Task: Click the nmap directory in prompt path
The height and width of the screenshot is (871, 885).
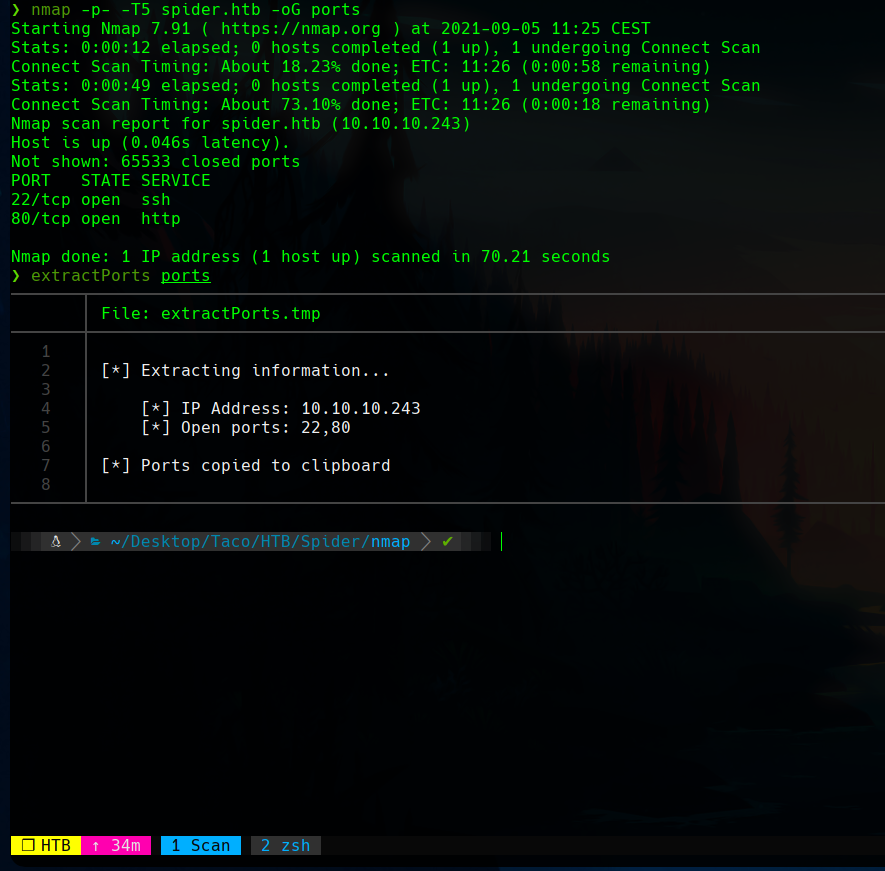Action: point(390,541)
